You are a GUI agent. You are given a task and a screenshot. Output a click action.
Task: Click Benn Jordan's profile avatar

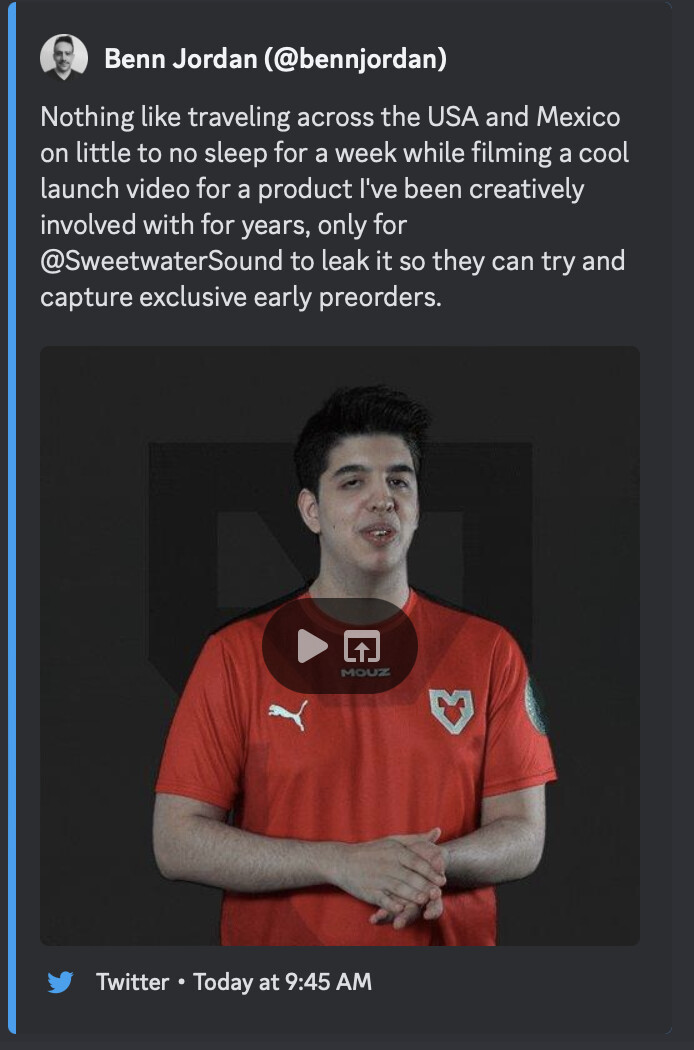click(64, 58)
